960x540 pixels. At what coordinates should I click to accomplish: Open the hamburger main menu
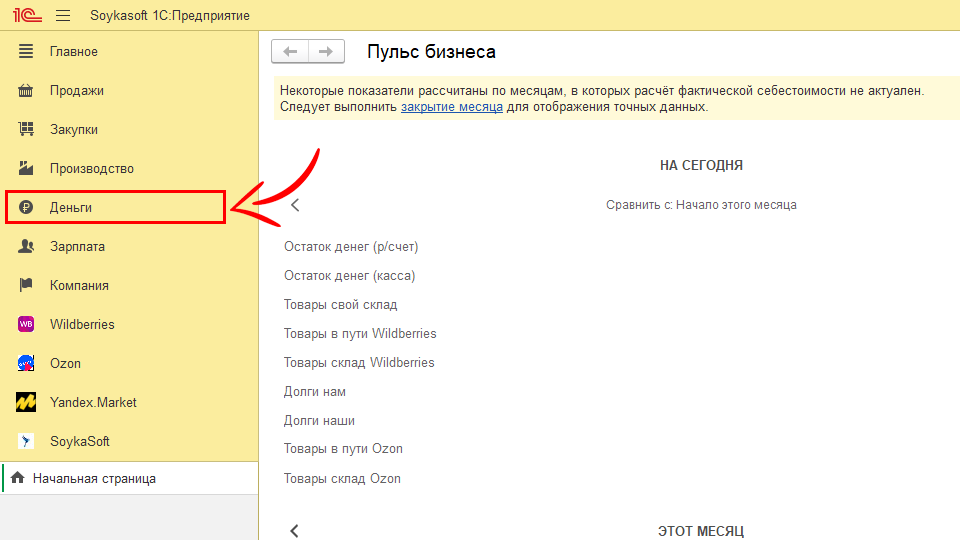click(63, 15)
